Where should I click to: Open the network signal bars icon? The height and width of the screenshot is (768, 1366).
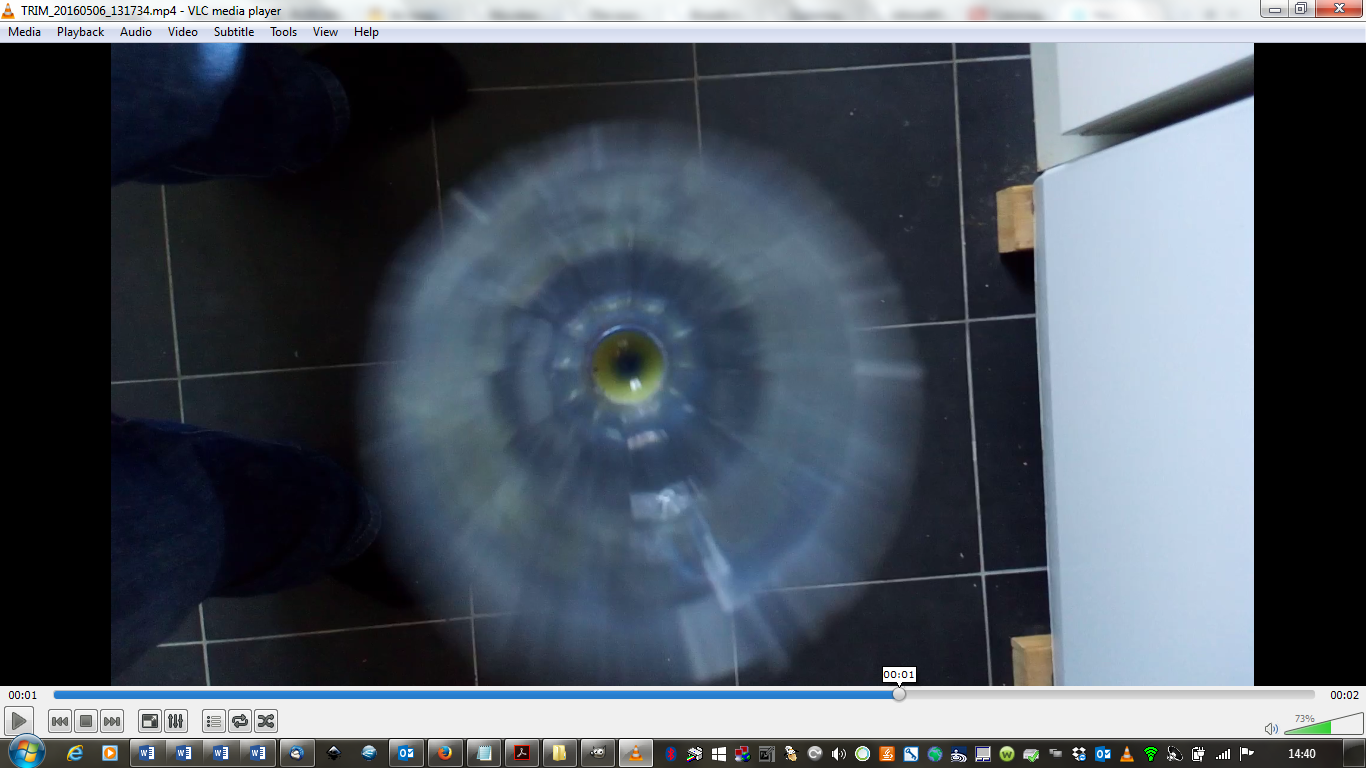click(x=1223, y=753)
